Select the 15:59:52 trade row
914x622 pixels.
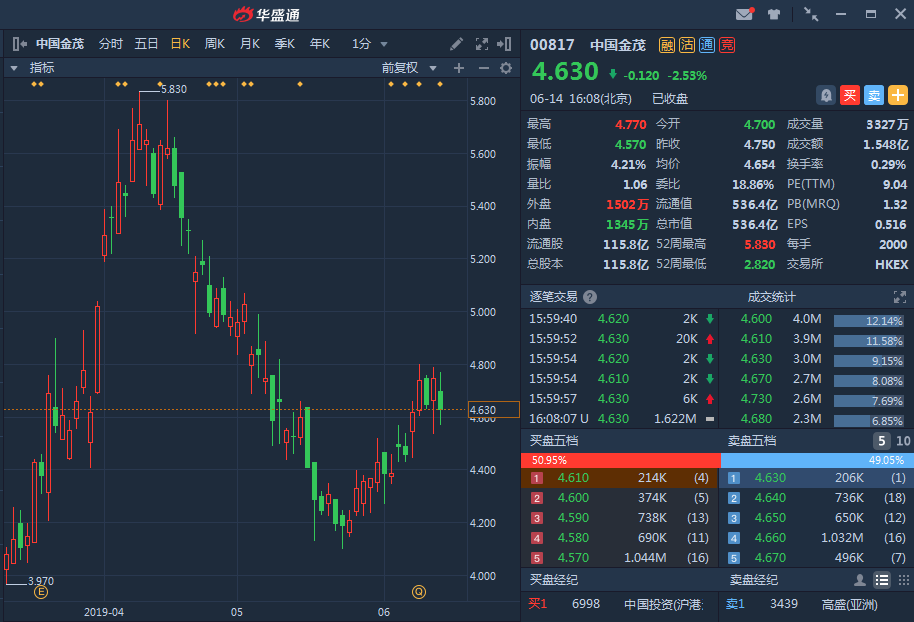pyautogui.click(x=621, y=339)
